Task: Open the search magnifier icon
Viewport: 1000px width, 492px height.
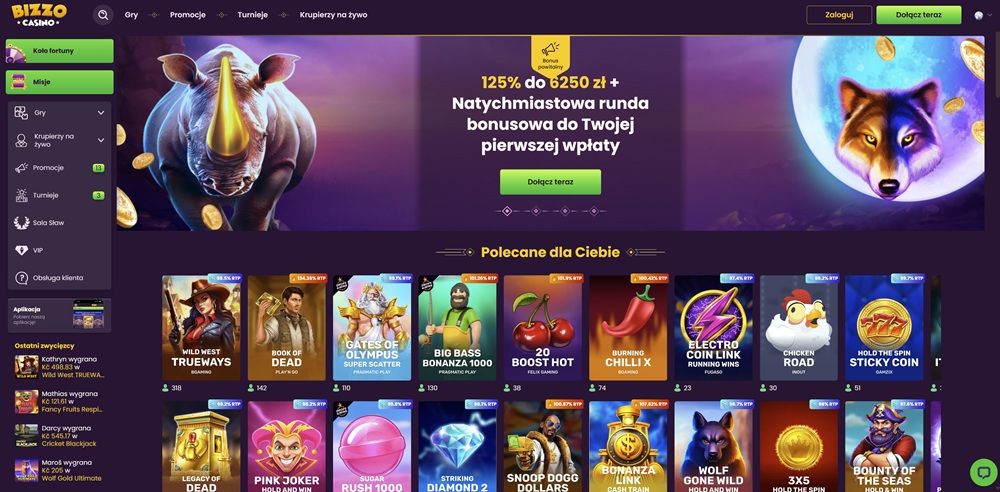Action: 103,15
